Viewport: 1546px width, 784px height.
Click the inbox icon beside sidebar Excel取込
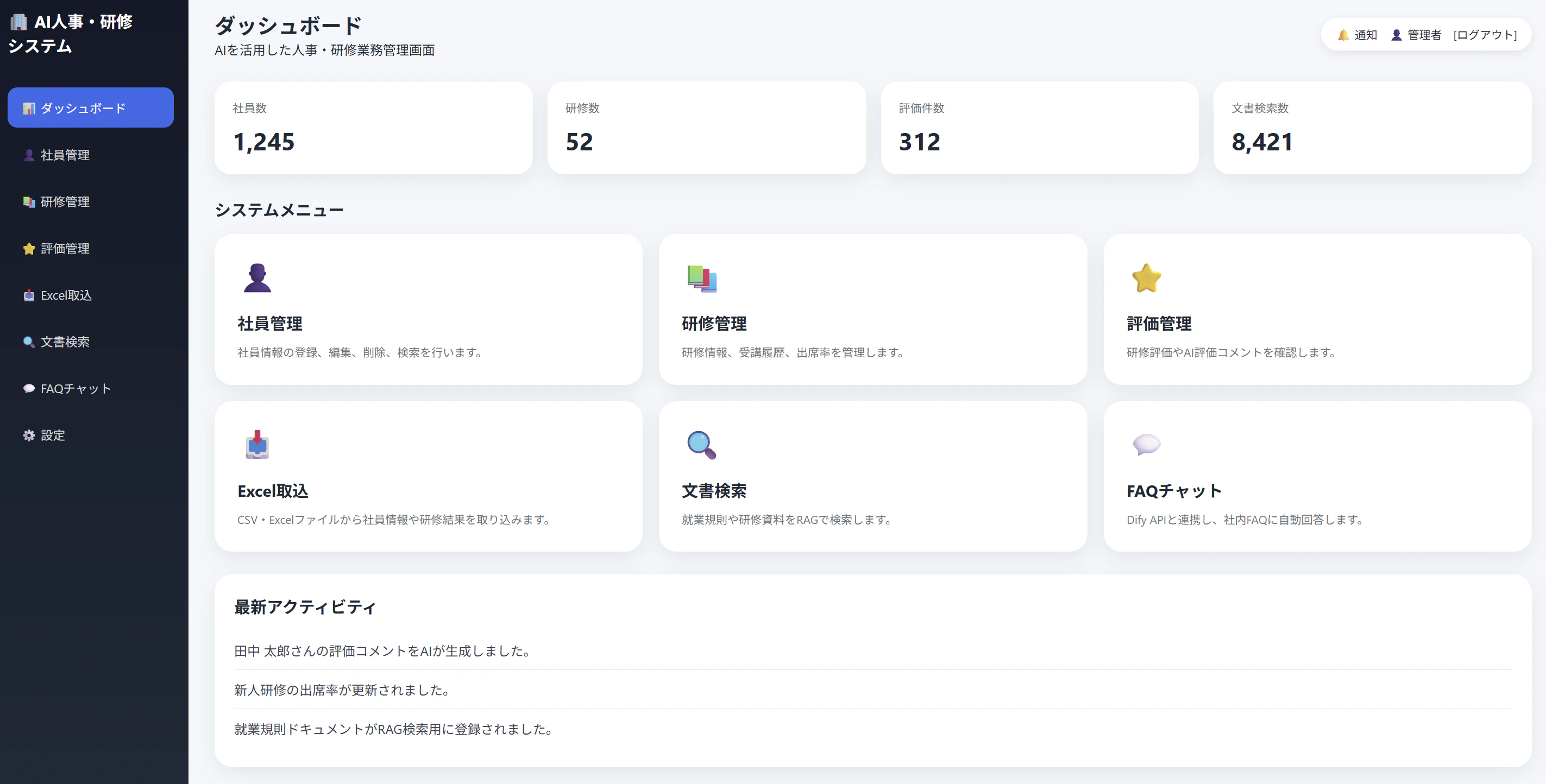pyautogui.click(x=29, y=296)
